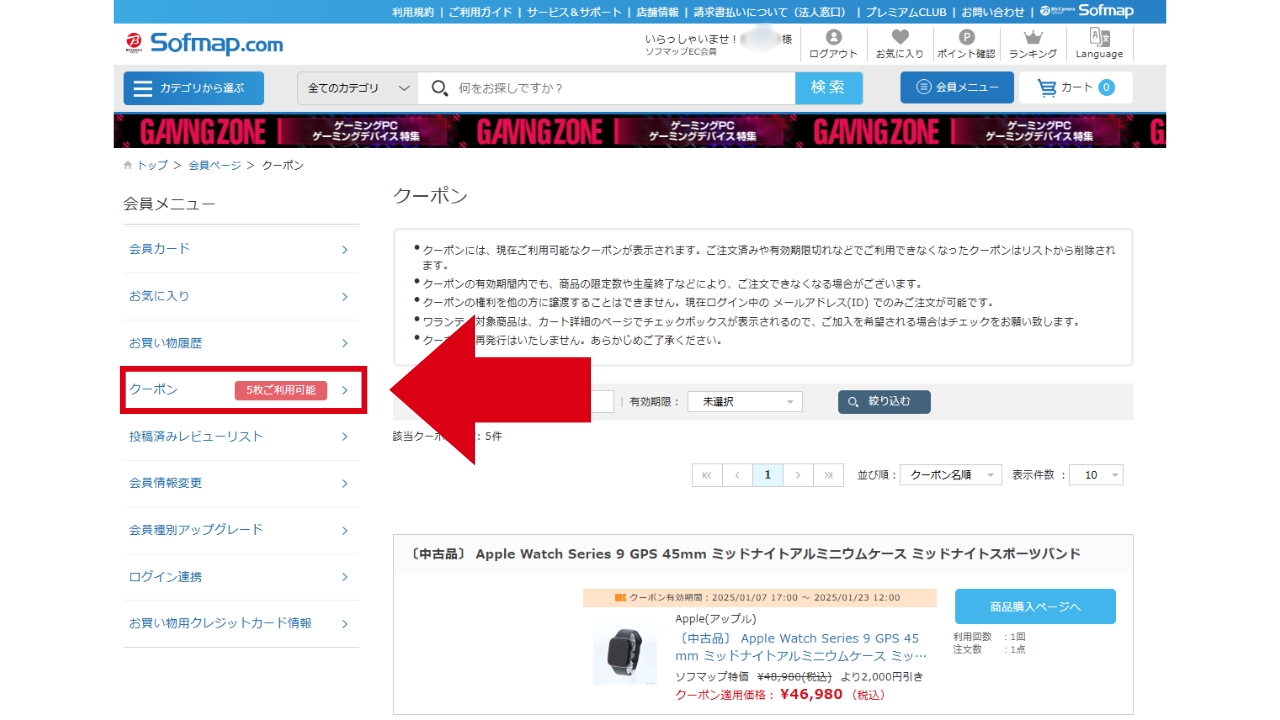This screenshot has height=720, width=1280.
Task: Change display count dropdown
Action: [x=1096, y=475]
